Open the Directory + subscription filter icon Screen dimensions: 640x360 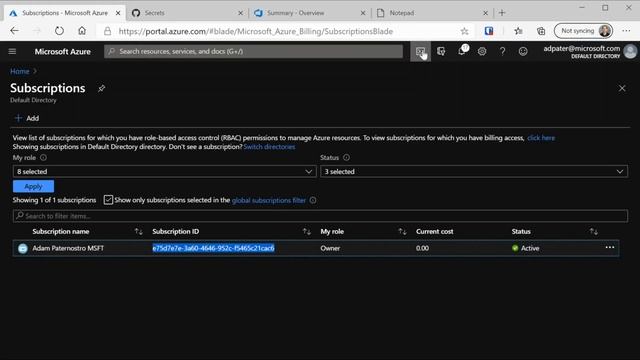[441, 51]
